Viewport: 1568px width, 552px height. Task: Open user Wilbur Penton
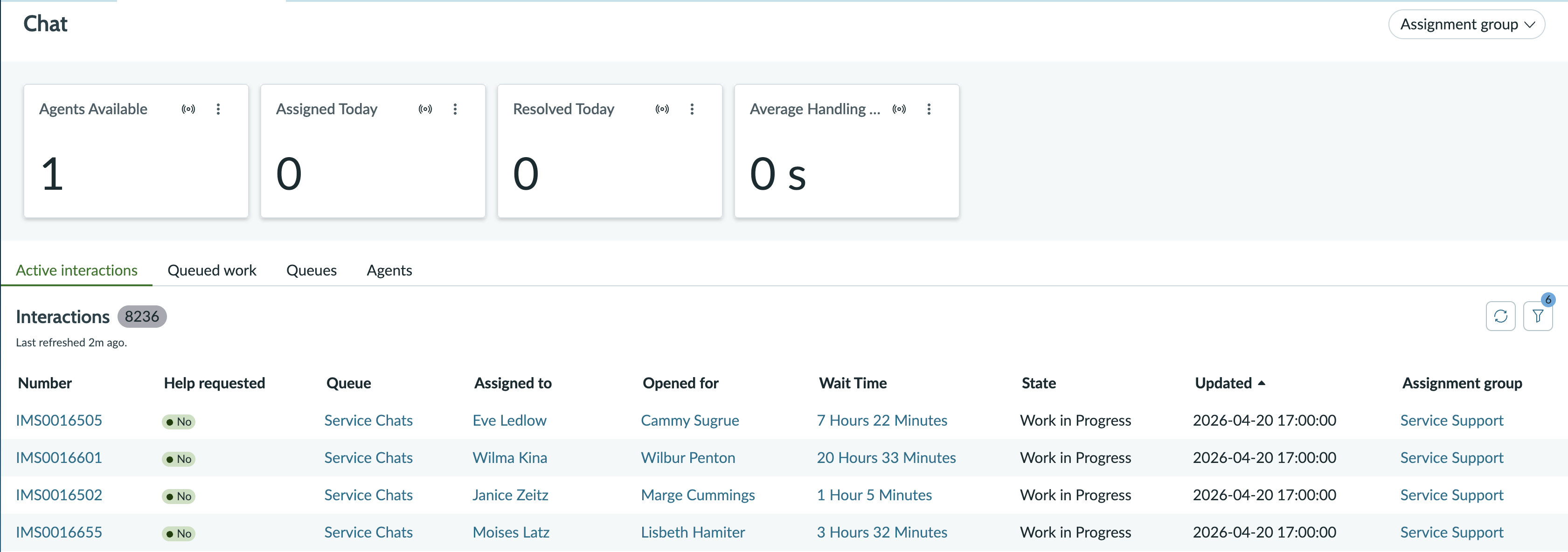click(x=688, y=458)
